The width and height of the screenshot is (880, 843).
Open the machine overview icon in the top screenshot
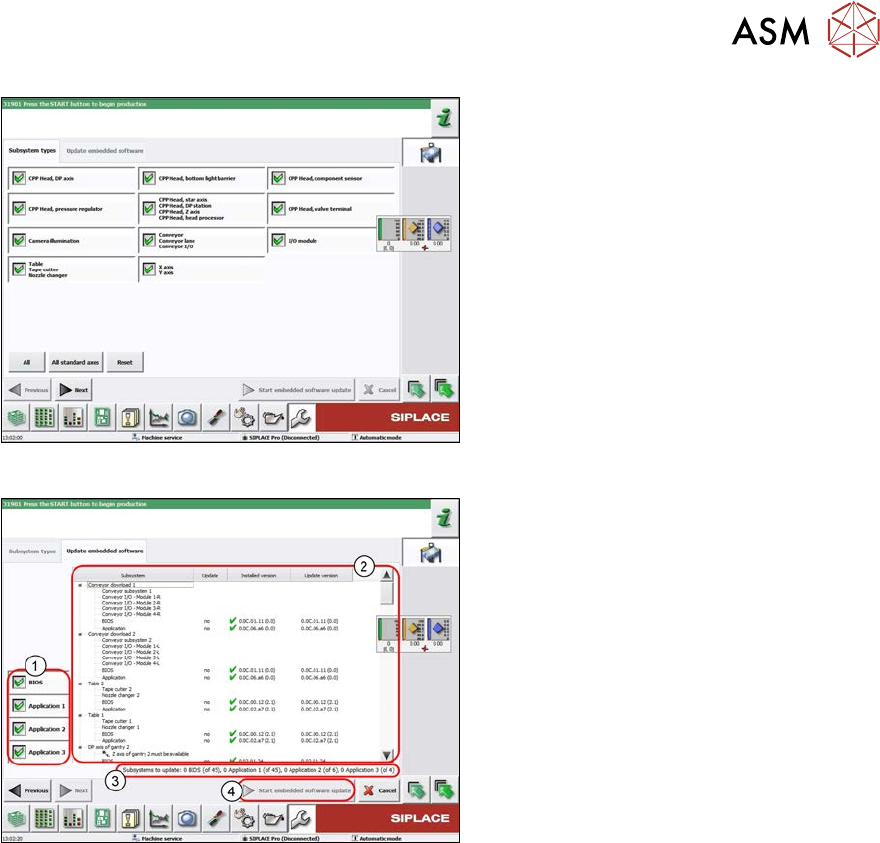[x=430, y=153]
